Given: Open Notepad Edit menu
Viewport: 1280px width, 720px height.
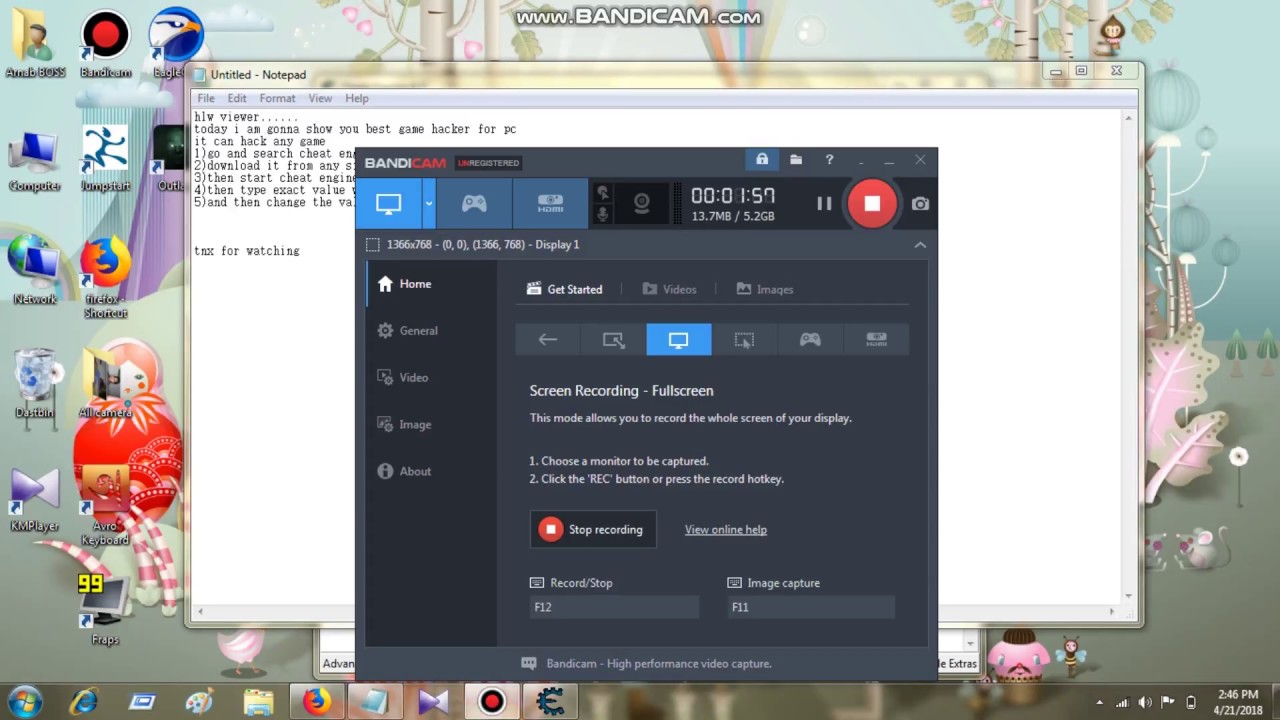Looking at the screenshot, I should [237, 98].
